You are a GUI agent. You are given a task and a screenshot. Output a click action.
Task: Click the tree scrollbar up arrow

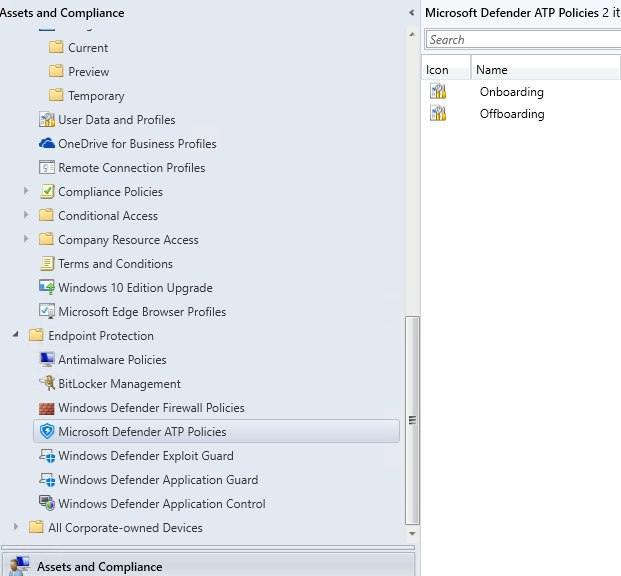412,34
